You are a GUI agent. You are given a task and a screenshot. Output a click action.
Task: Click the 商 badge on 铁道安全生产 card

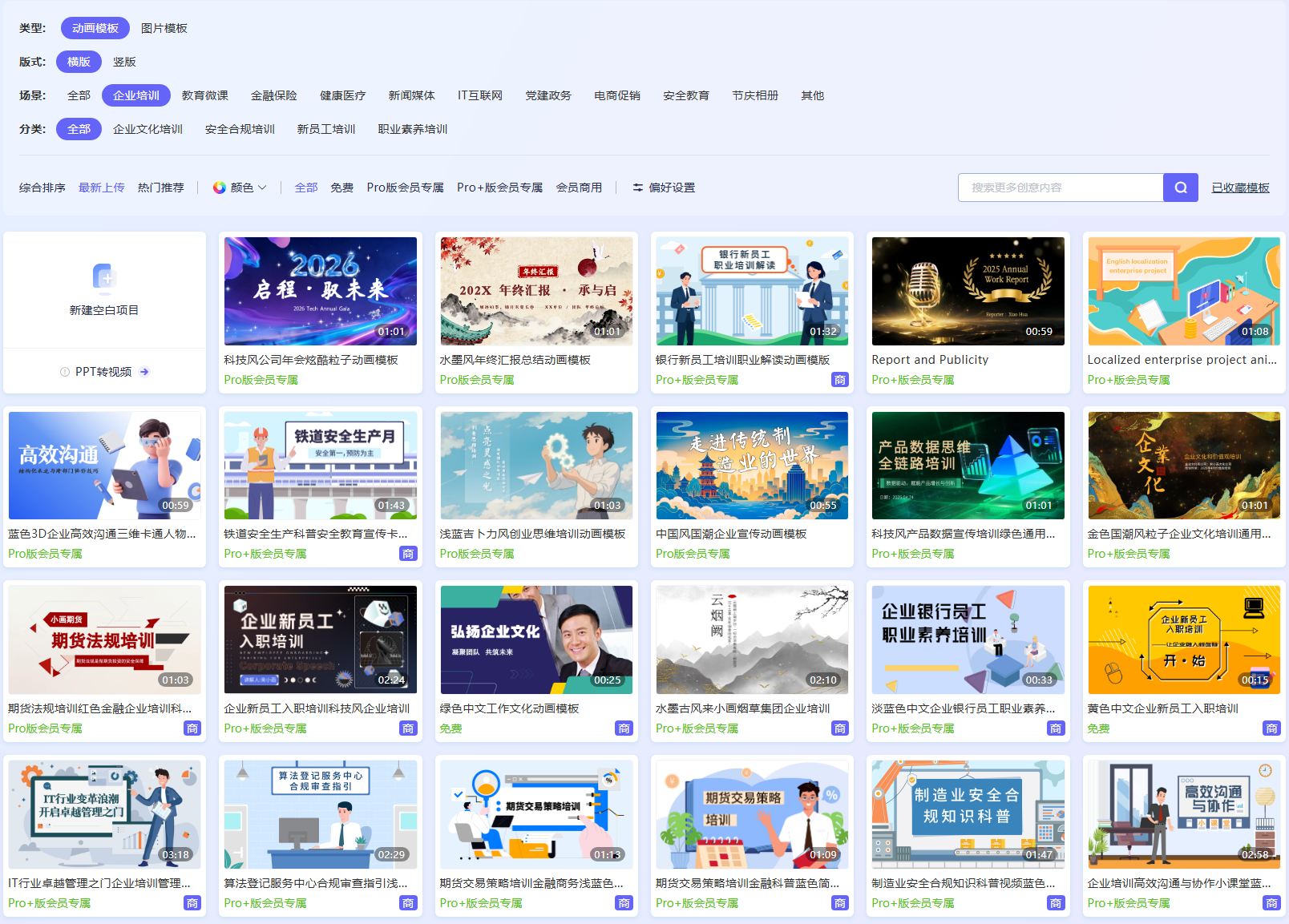coord(408,554)
